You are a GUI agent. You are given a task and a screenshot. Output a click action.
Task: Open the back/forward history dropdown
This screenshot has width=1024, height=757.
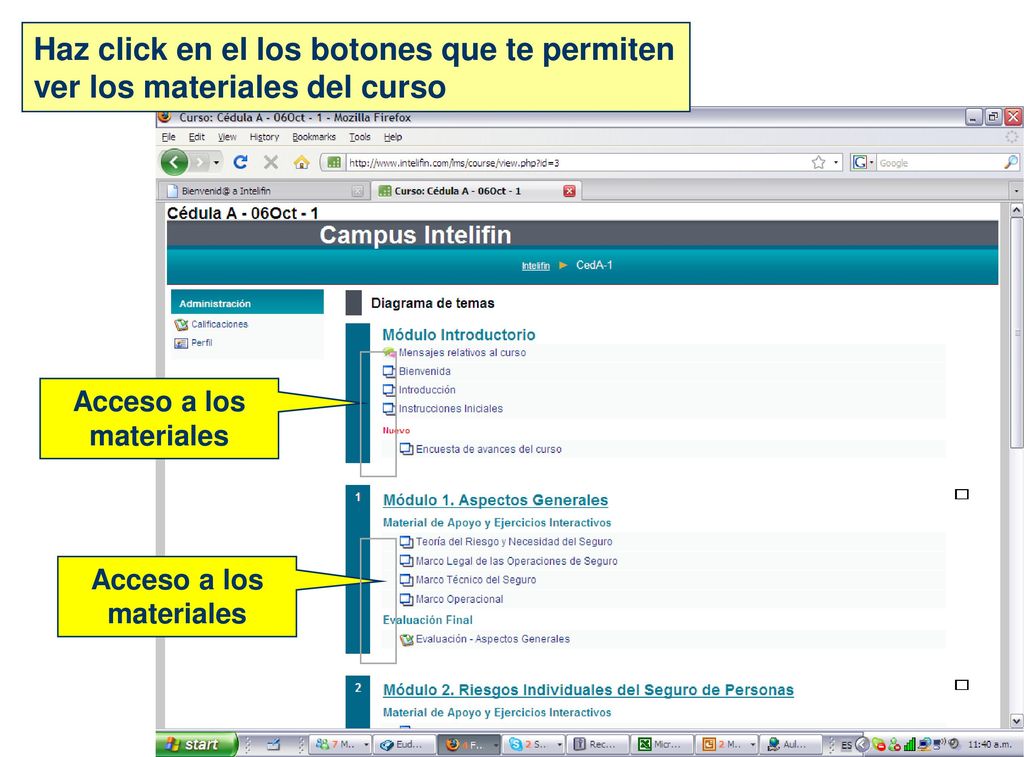coord(216,163)
